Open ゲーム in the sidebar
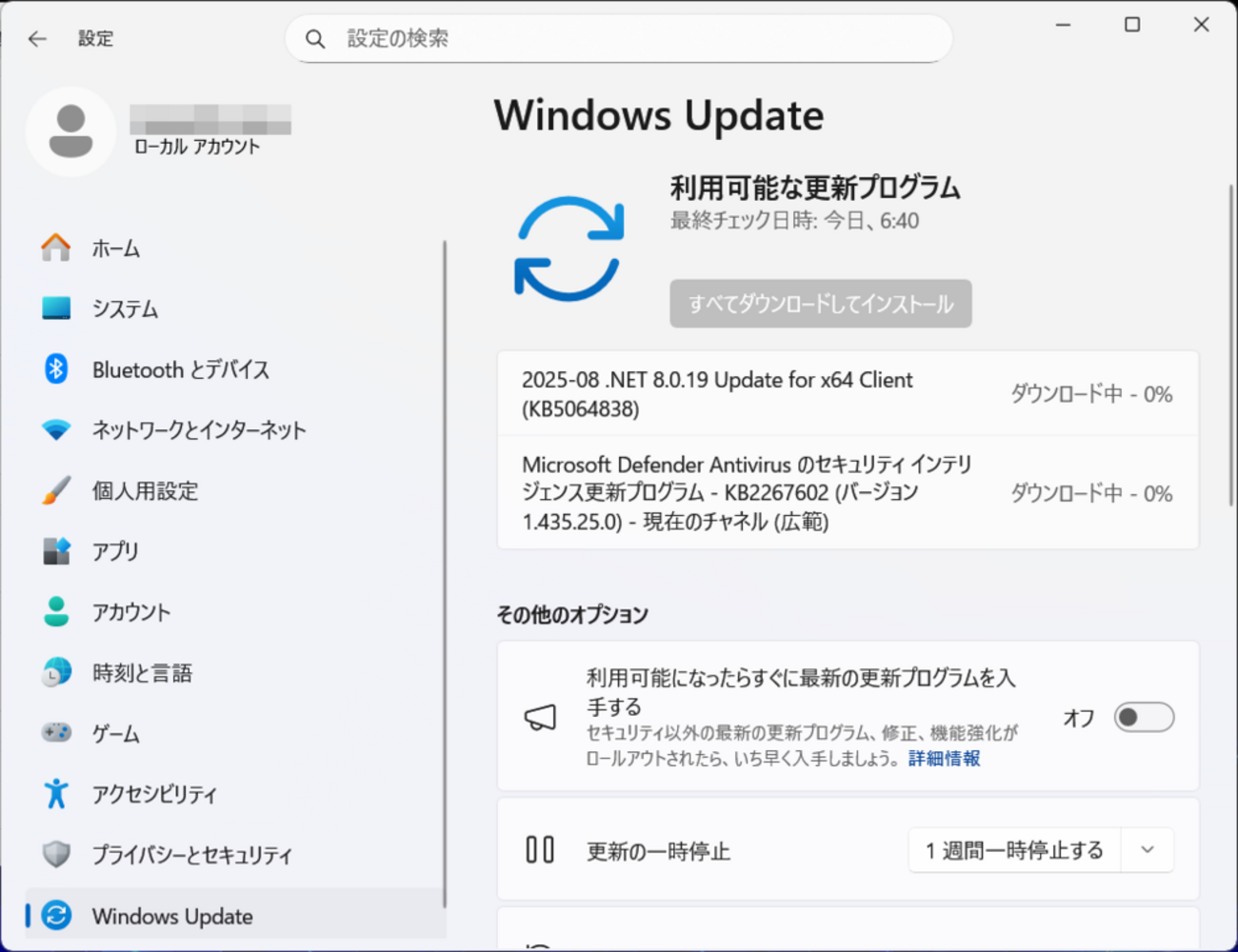 [x=236, y=733]
